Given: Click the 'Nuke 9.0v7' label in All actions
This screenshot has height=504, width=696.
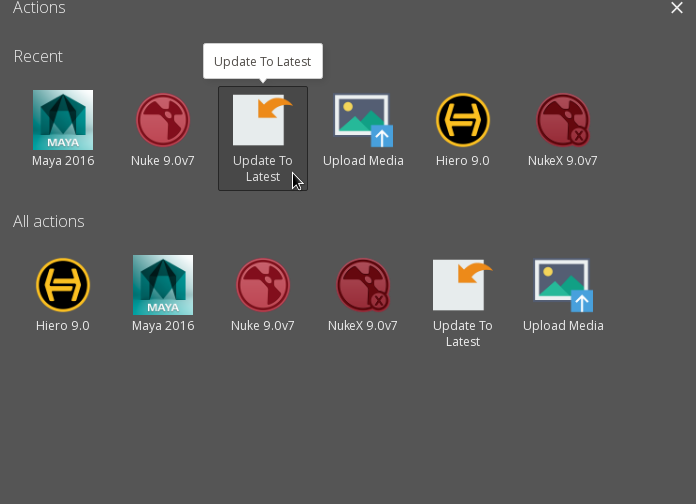Looking at the screenshot, I should tap(263, 326).
